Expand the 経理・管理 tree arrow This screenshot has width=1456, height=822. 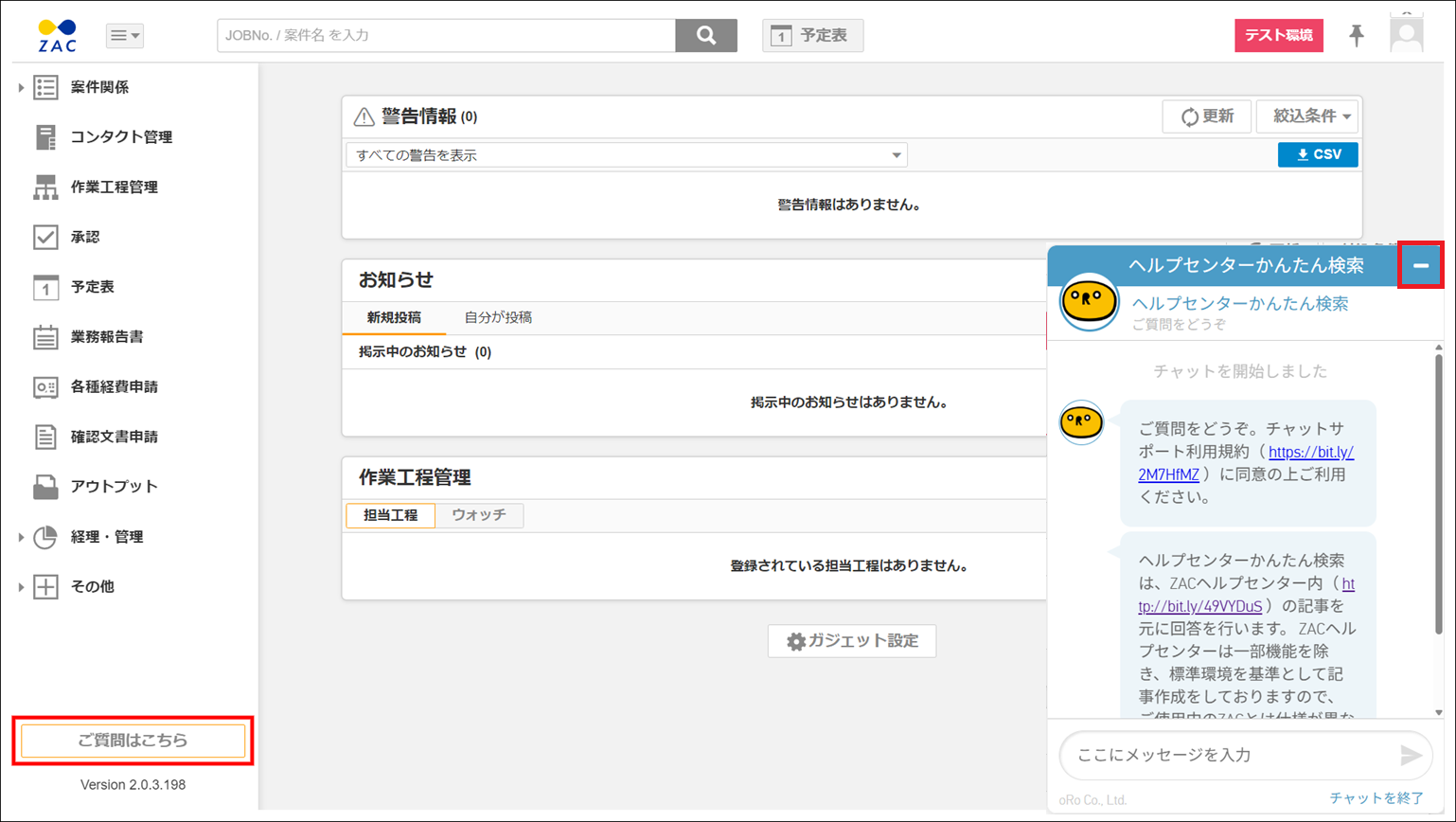21,537
